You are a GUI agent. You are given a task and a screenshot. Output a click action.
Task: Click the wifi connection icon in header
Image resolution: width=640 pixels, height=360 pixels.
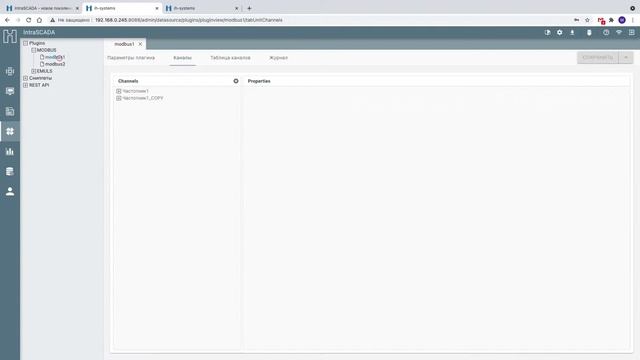619,32
